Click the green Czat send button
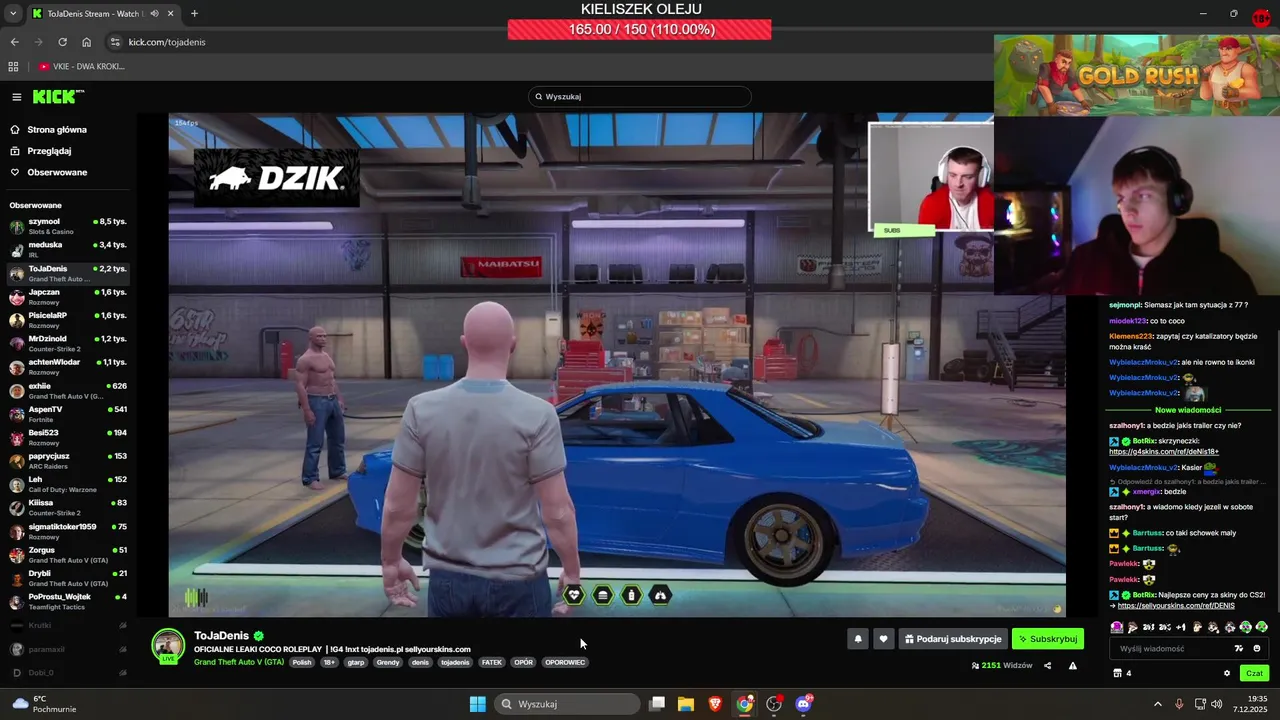Viewport: 1280px width, 720px height. point(1254,673)
